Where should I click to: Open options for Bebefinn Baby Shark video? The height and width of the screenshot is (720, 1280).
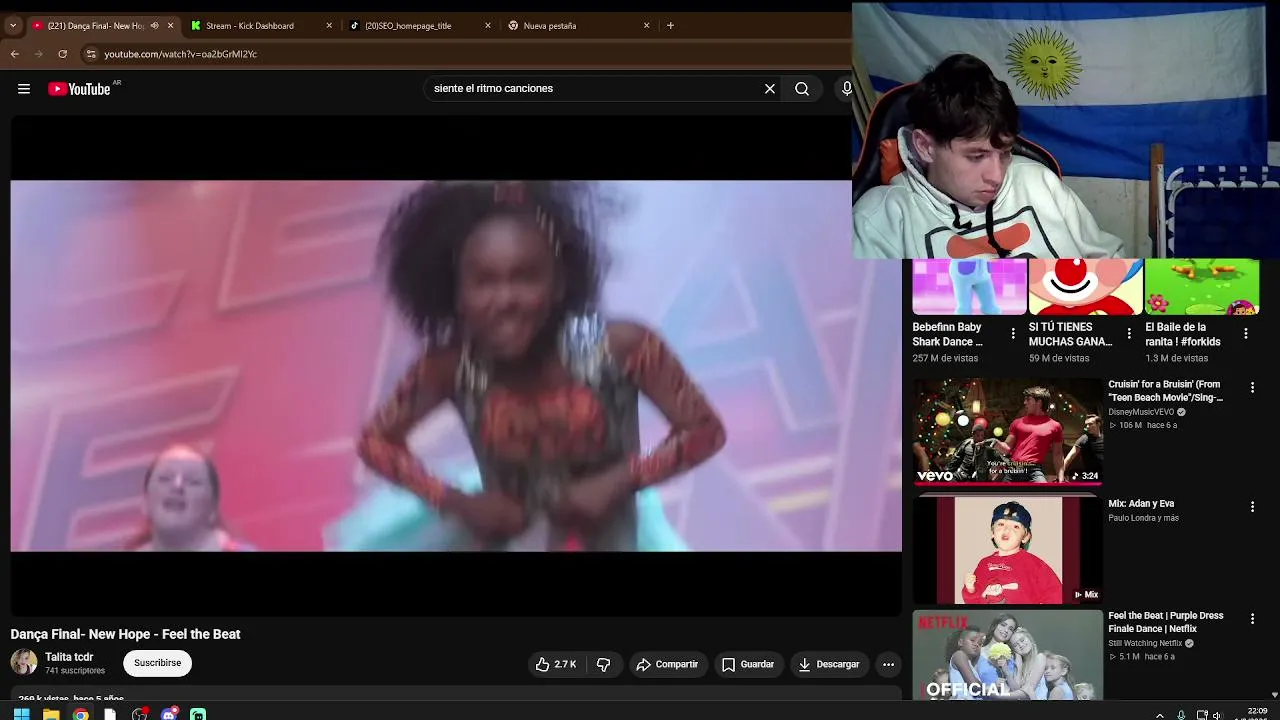[1013, 334]
